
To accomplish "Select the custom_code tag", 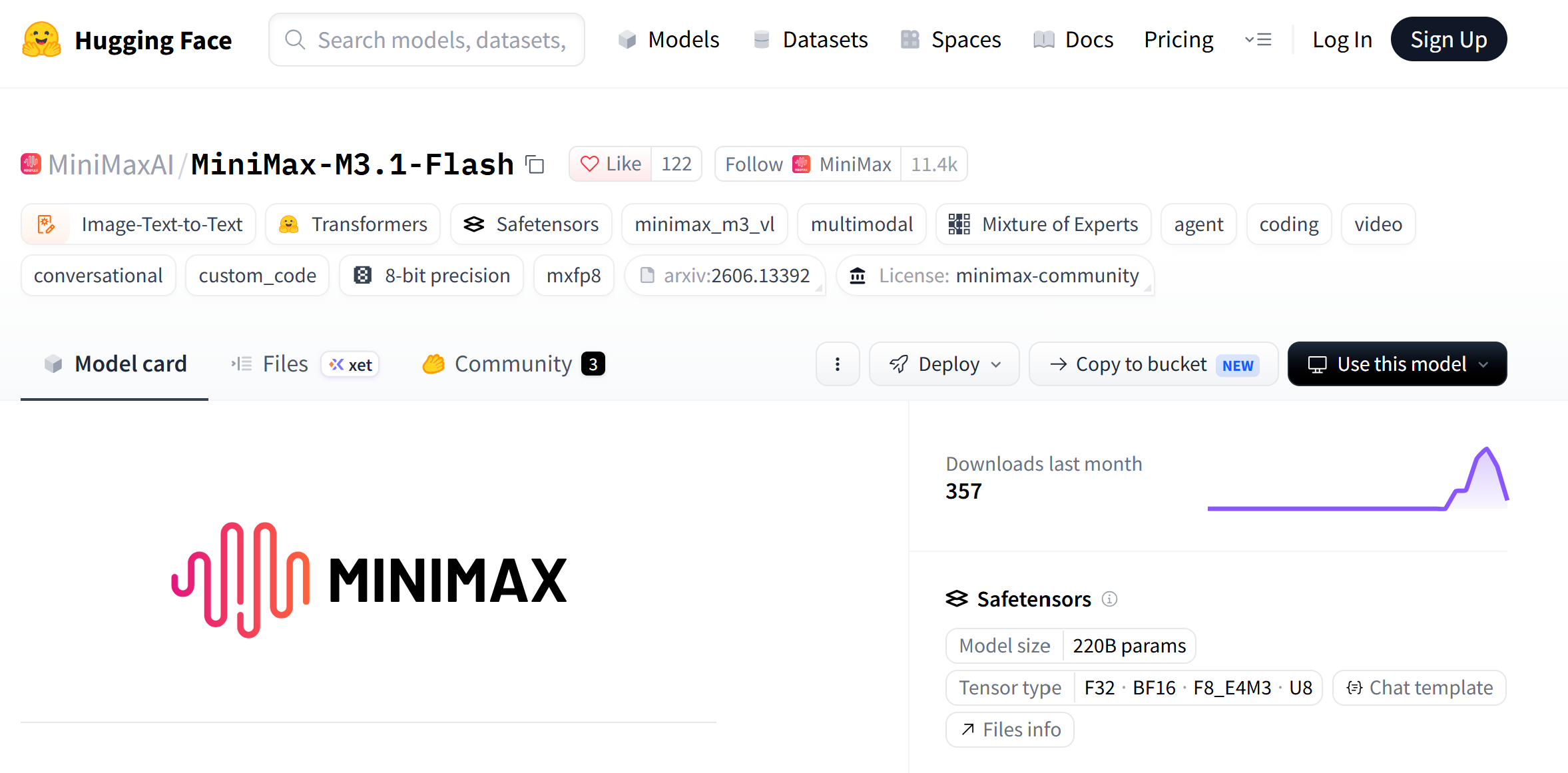I will pos(257,276).
